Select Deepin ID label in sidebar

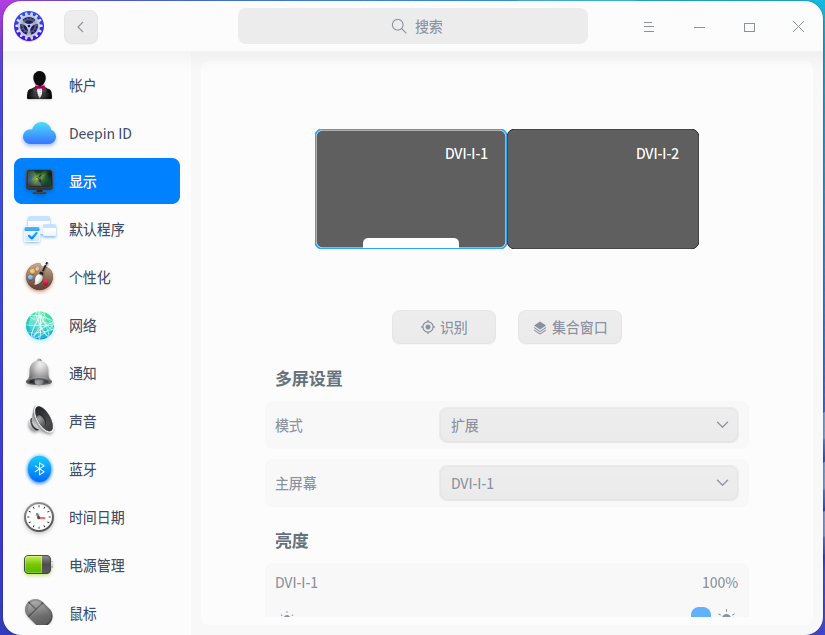click(x=100, y=134)
